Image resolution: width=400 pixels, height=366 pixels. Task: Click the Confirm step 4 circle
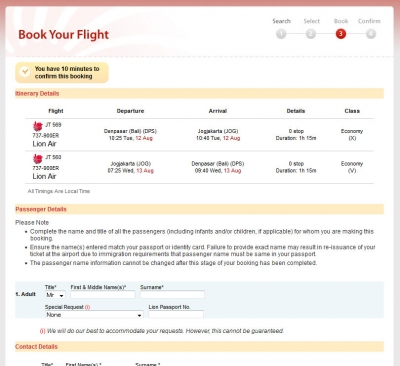[x=371, y=34]
